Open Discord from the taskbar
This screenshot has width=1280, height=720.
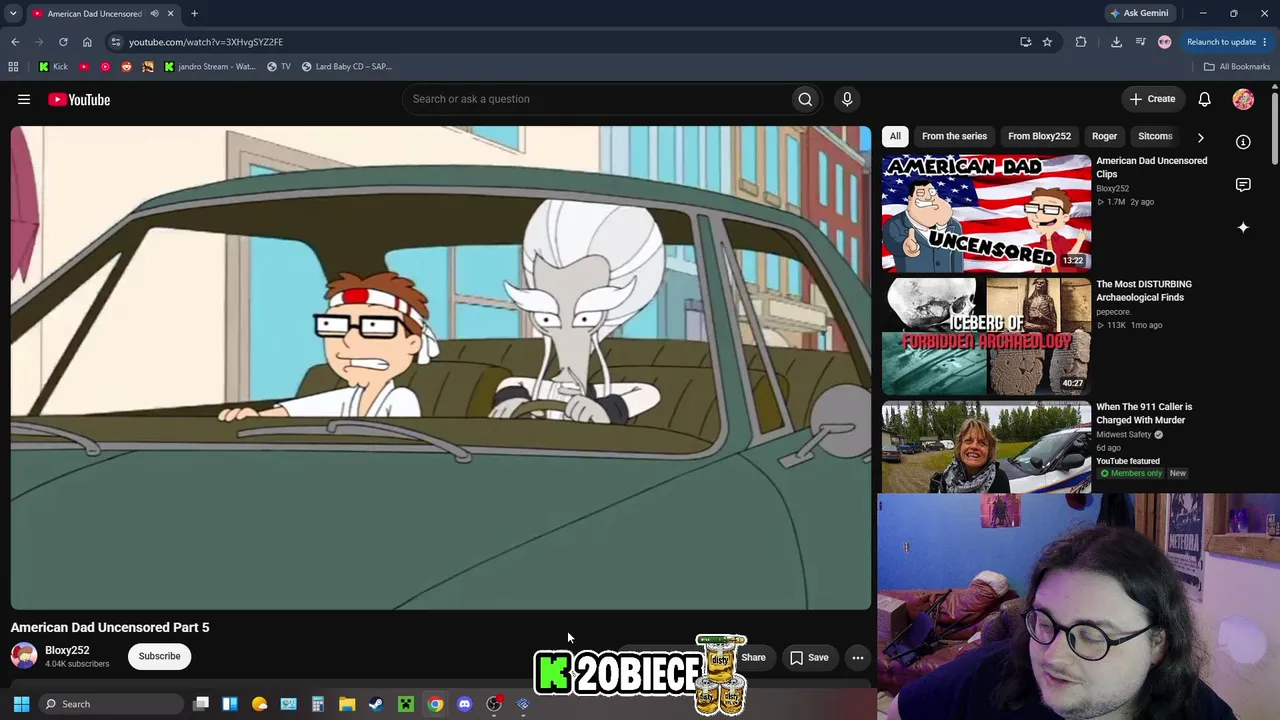464,704
